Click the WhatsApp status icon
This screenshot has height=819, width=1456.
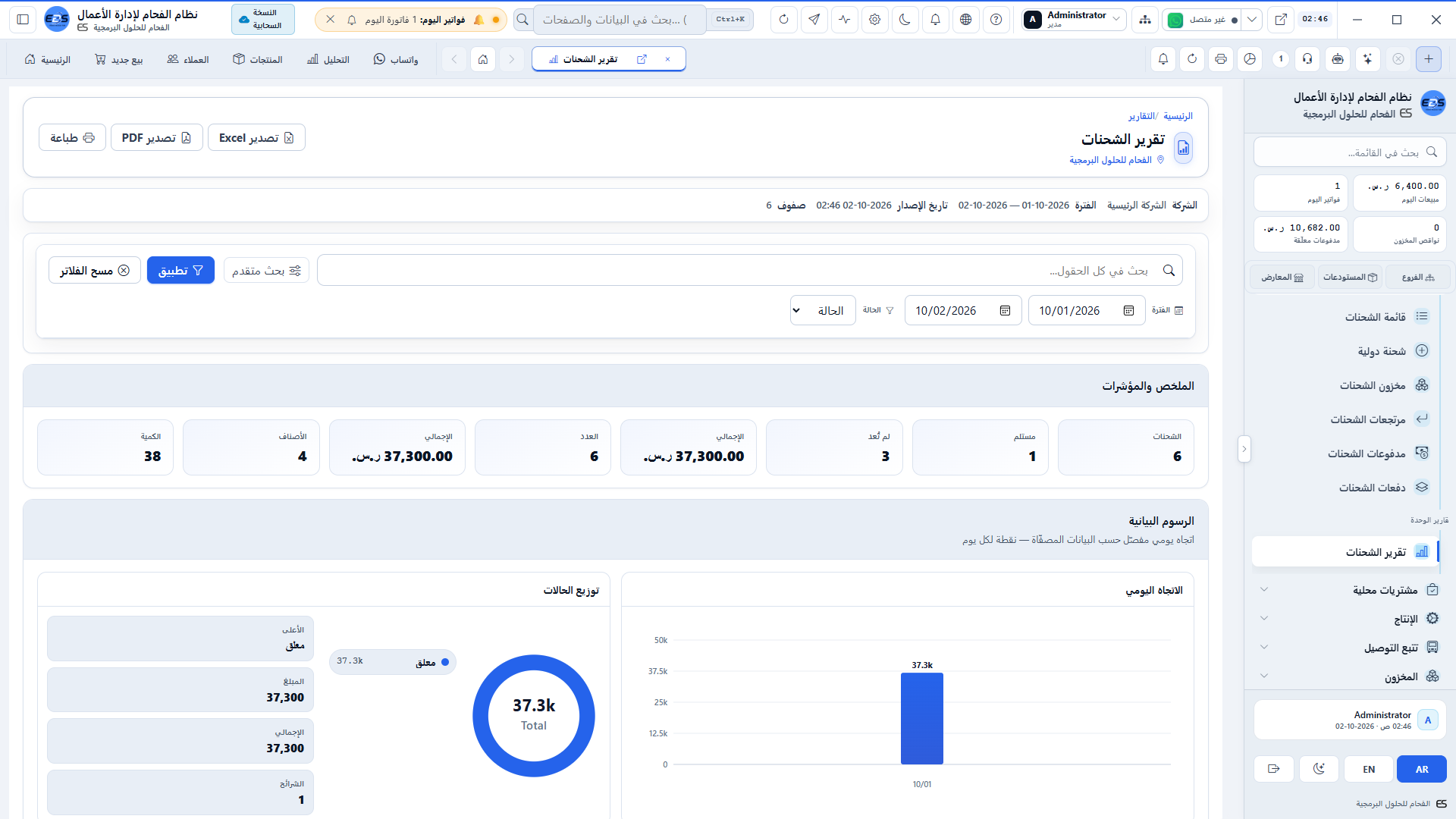tap(1175, 20)
